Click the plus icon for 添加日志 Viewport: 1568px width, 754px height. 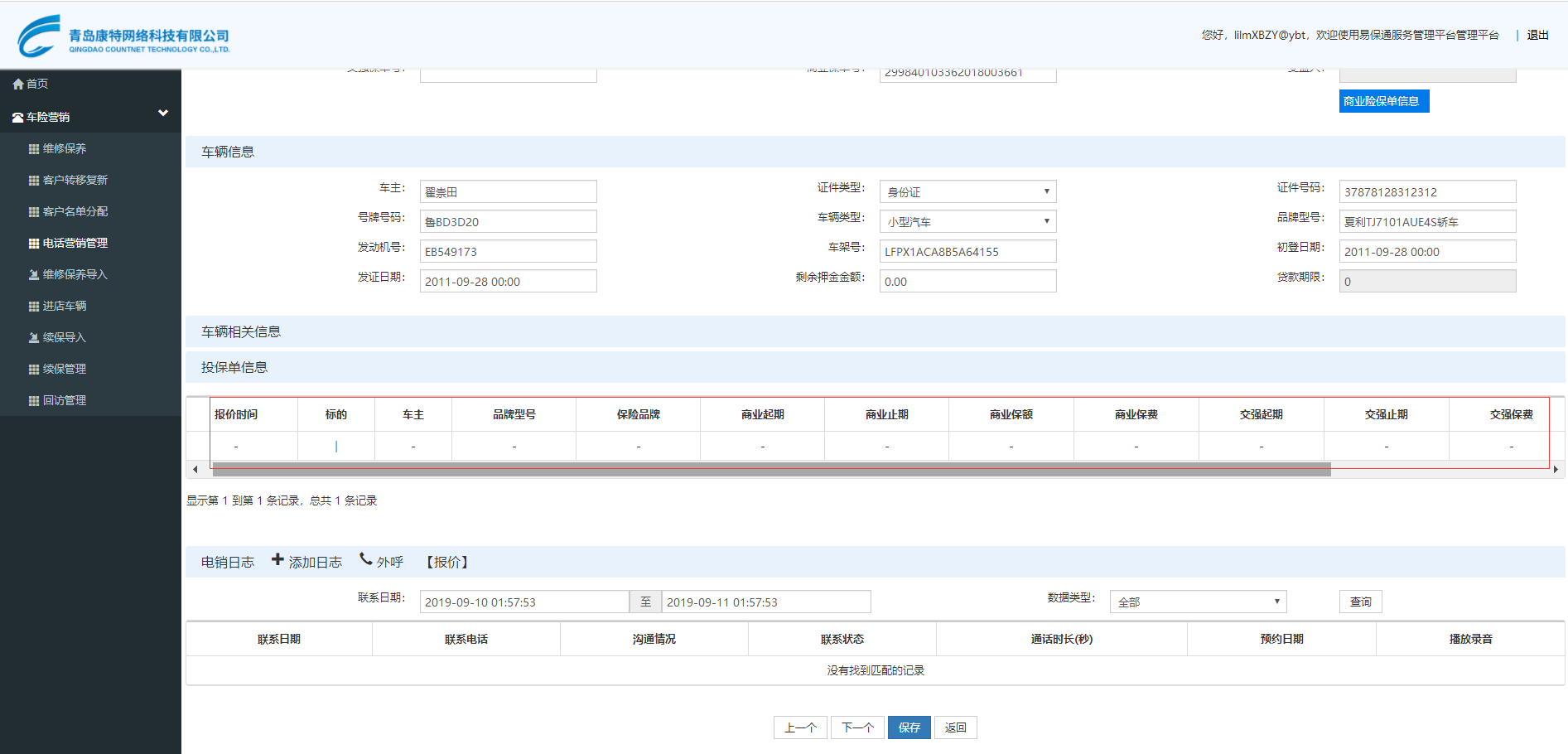tap(278, 560)
